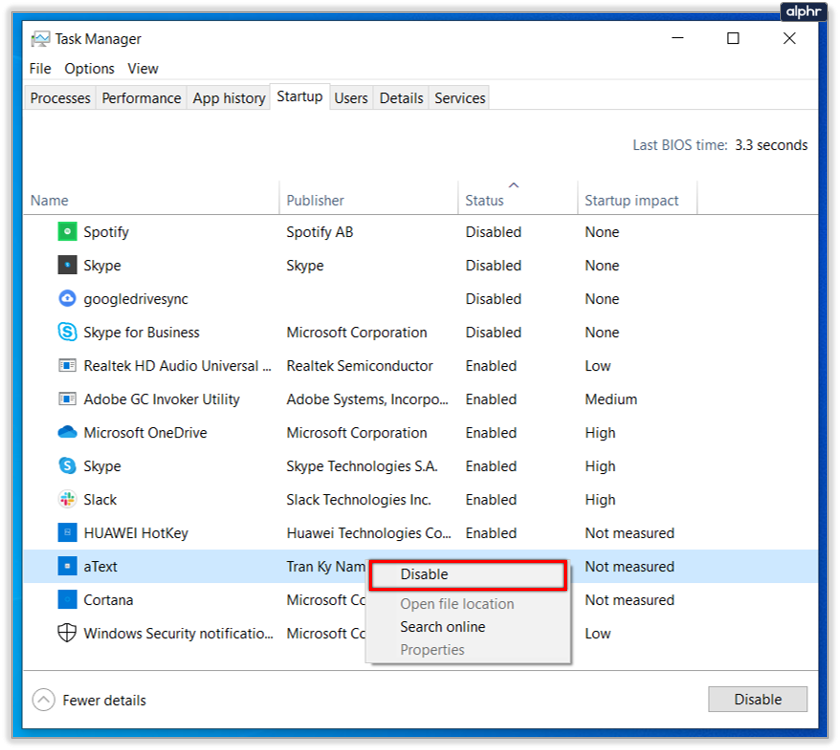Select the Adobe GC Invoker Utility row
This screenshot has width=840, height=750.
[x=161, y=399]
